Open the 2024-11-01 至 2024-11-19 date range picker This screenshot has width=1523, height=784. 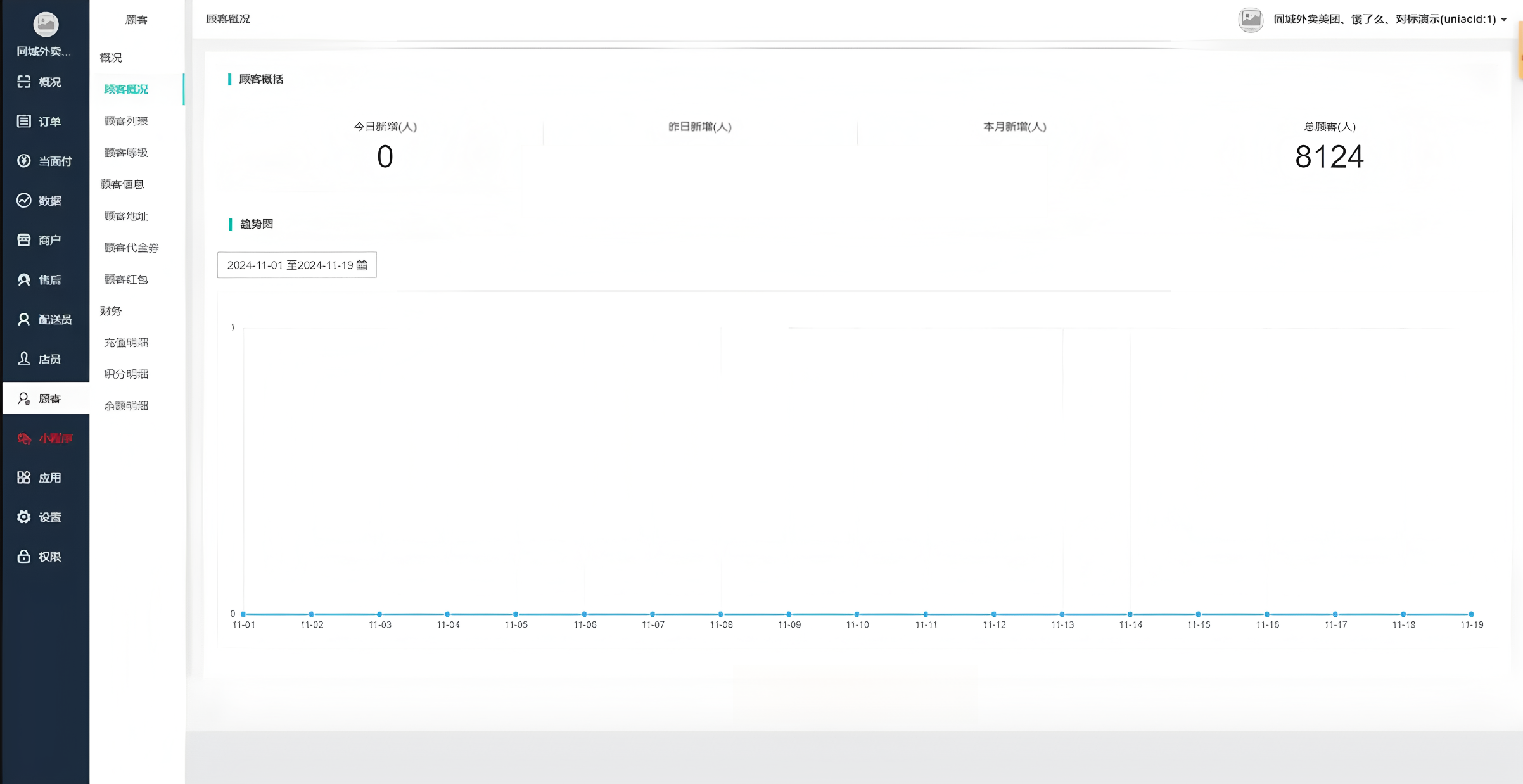tap(290, 265)
